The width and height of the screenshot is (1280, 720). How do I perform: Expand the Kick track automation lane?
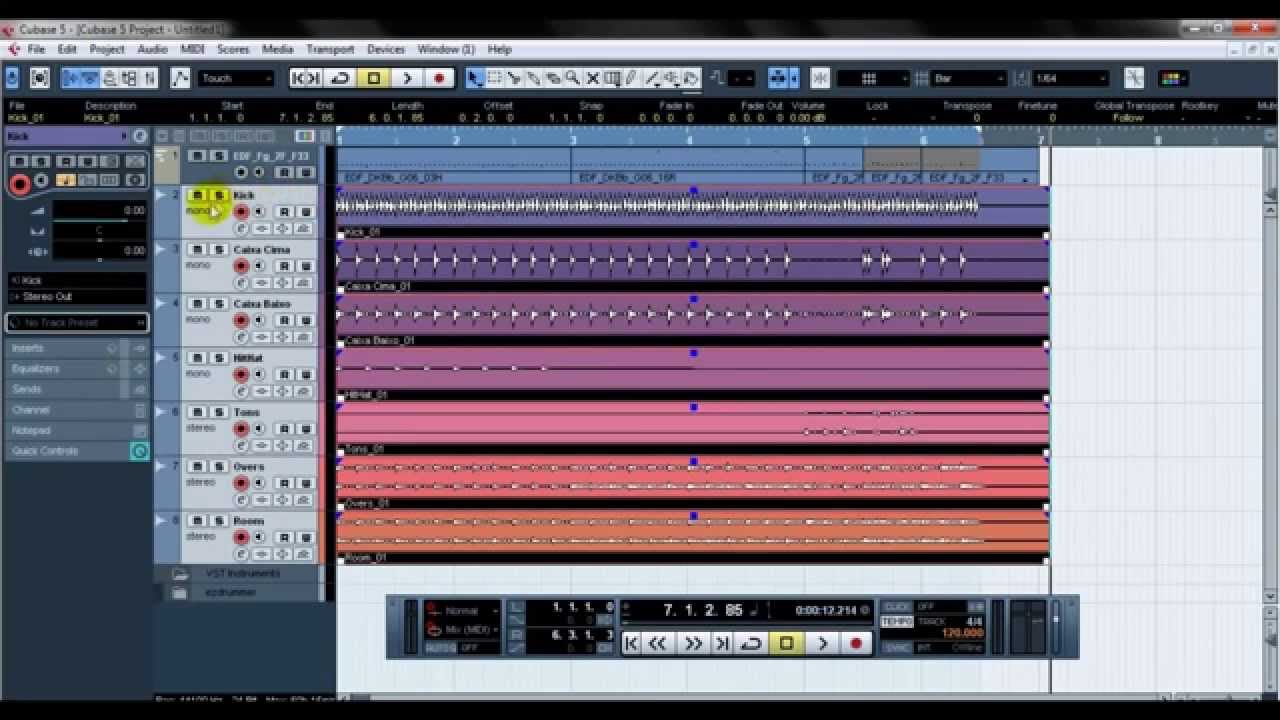161,194
